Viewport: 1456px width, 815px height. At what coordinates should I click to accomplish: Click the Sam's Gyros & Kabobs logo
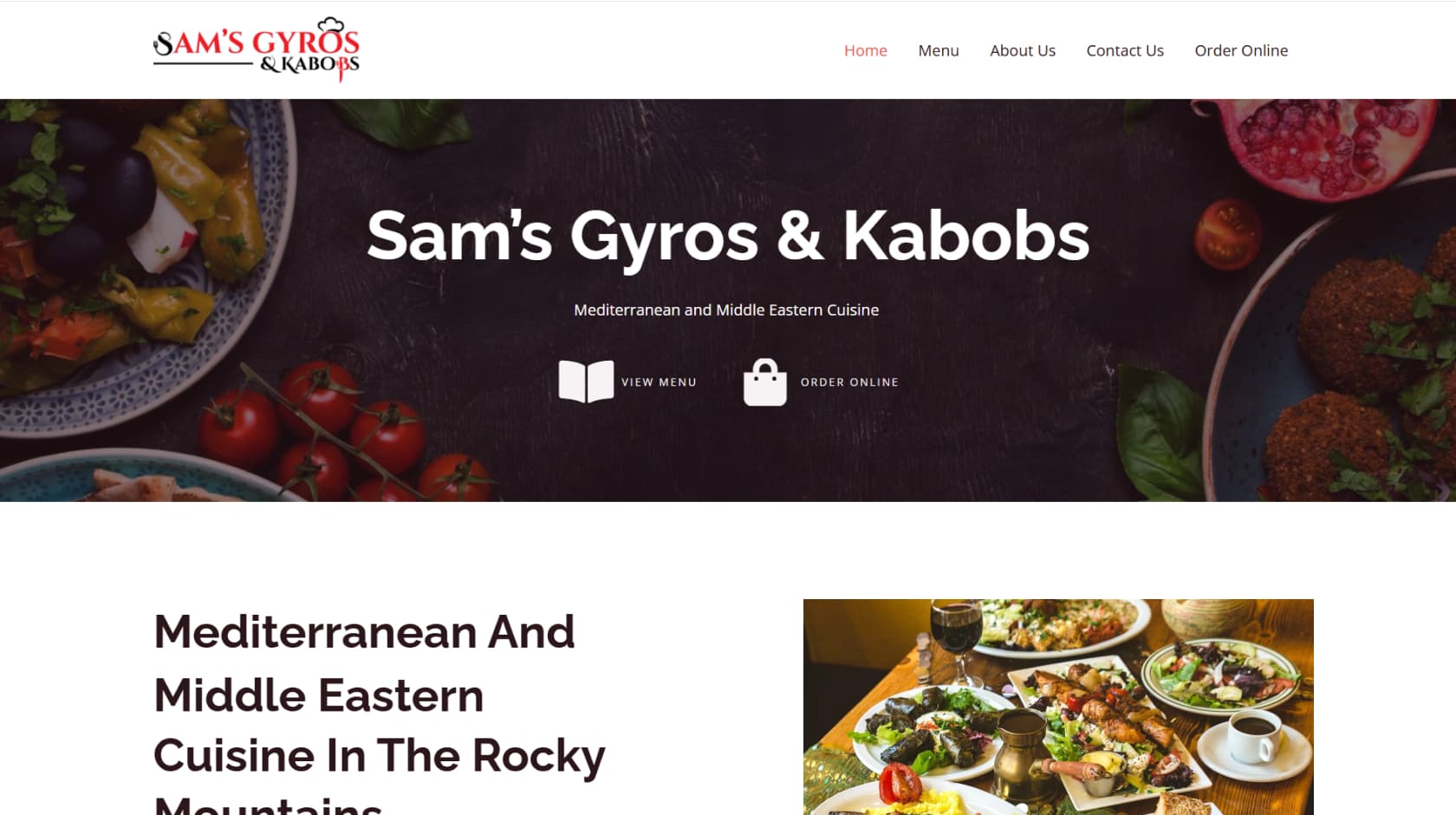tap(257, 49)
